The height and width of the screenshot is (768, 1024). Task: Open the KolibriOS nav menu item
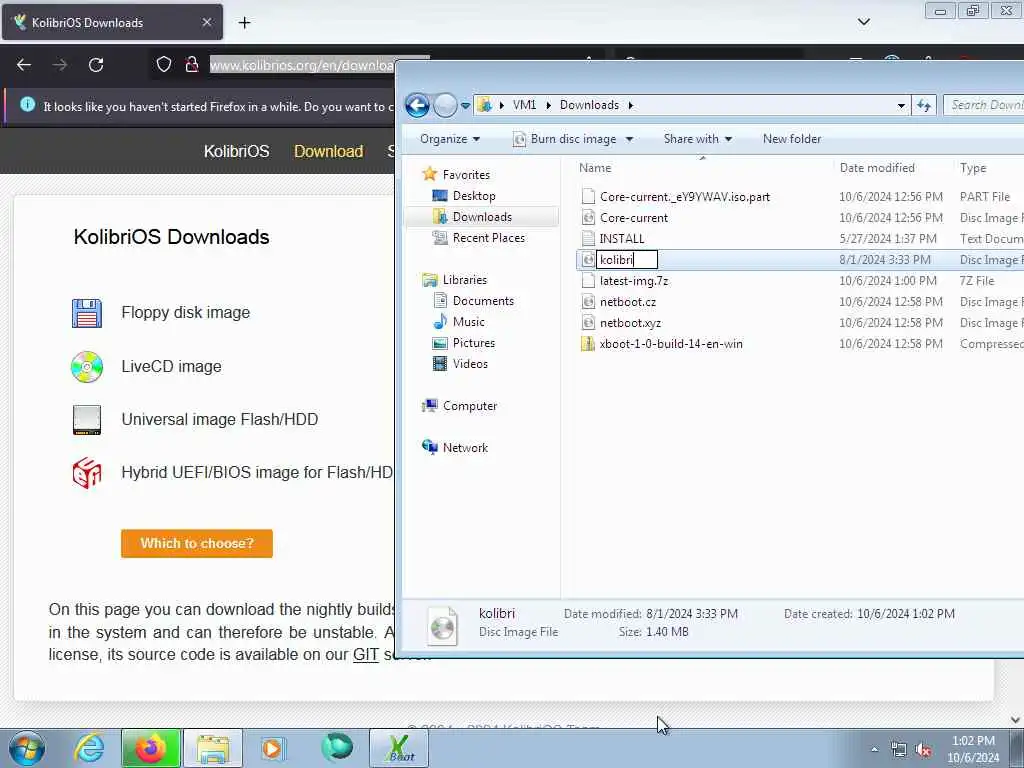pyautogui.click(x=236, y=152)
